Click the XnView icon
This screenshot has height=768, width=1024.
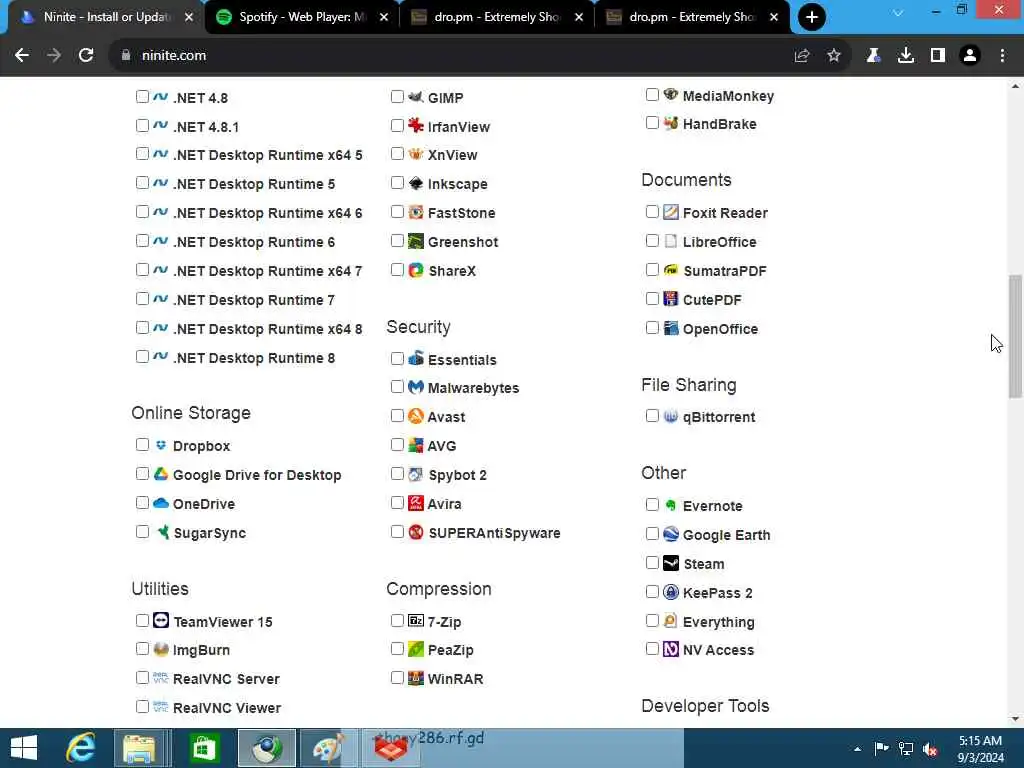pyautogui.click(x=416, y=154)
